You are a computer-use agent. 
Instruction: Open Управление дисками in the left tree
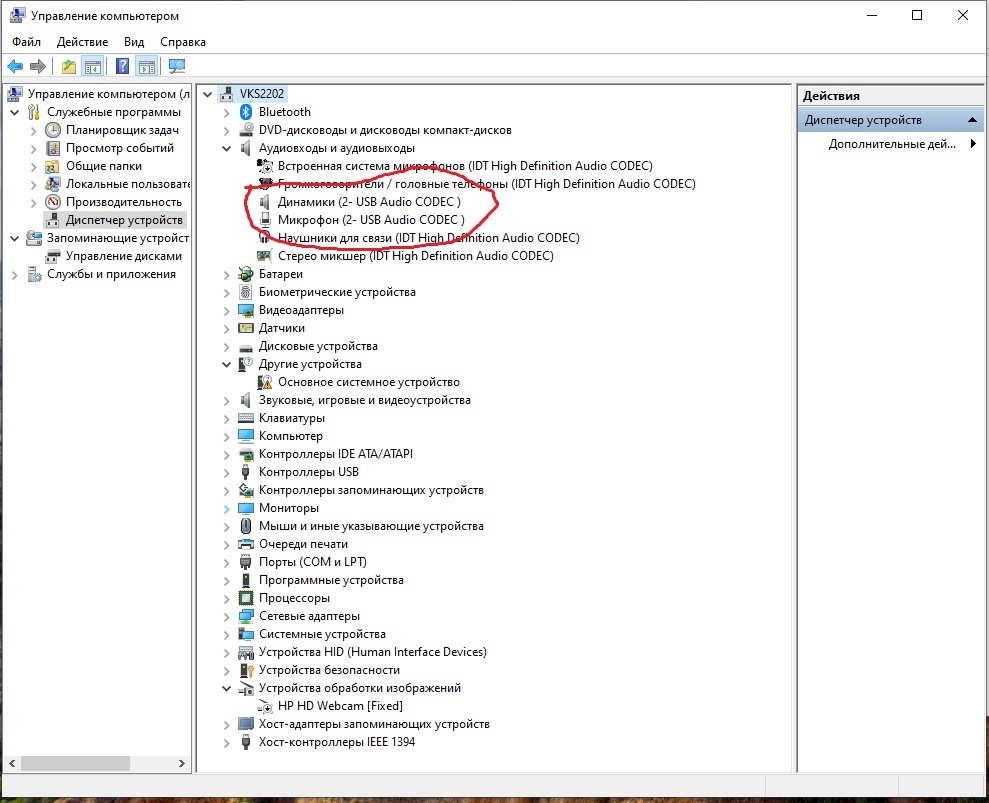pos(123,256)
